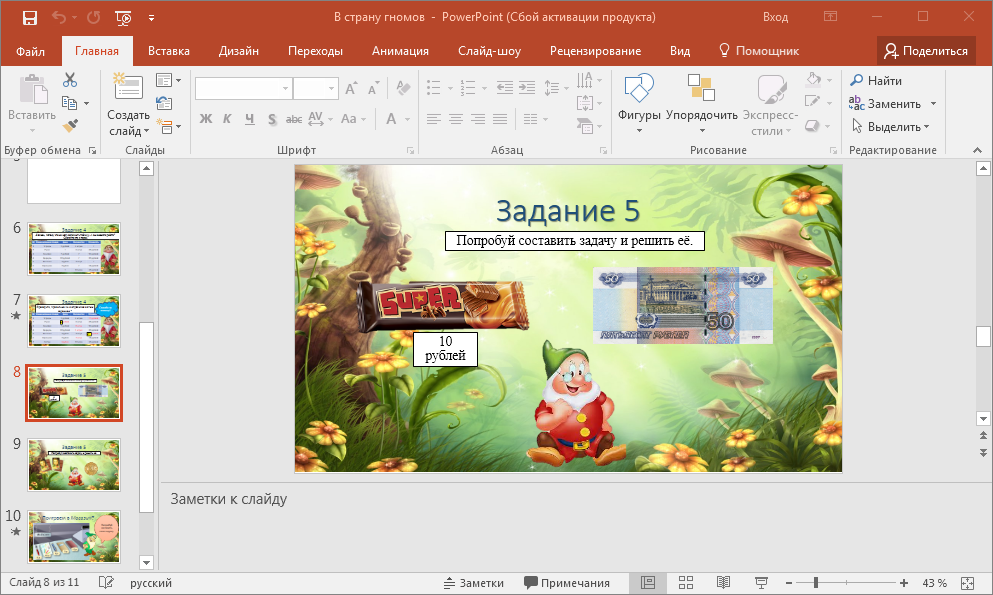Click the Поделиться share button
The width and height of the screenshot is (993, 595).
(x=926, y=51)
